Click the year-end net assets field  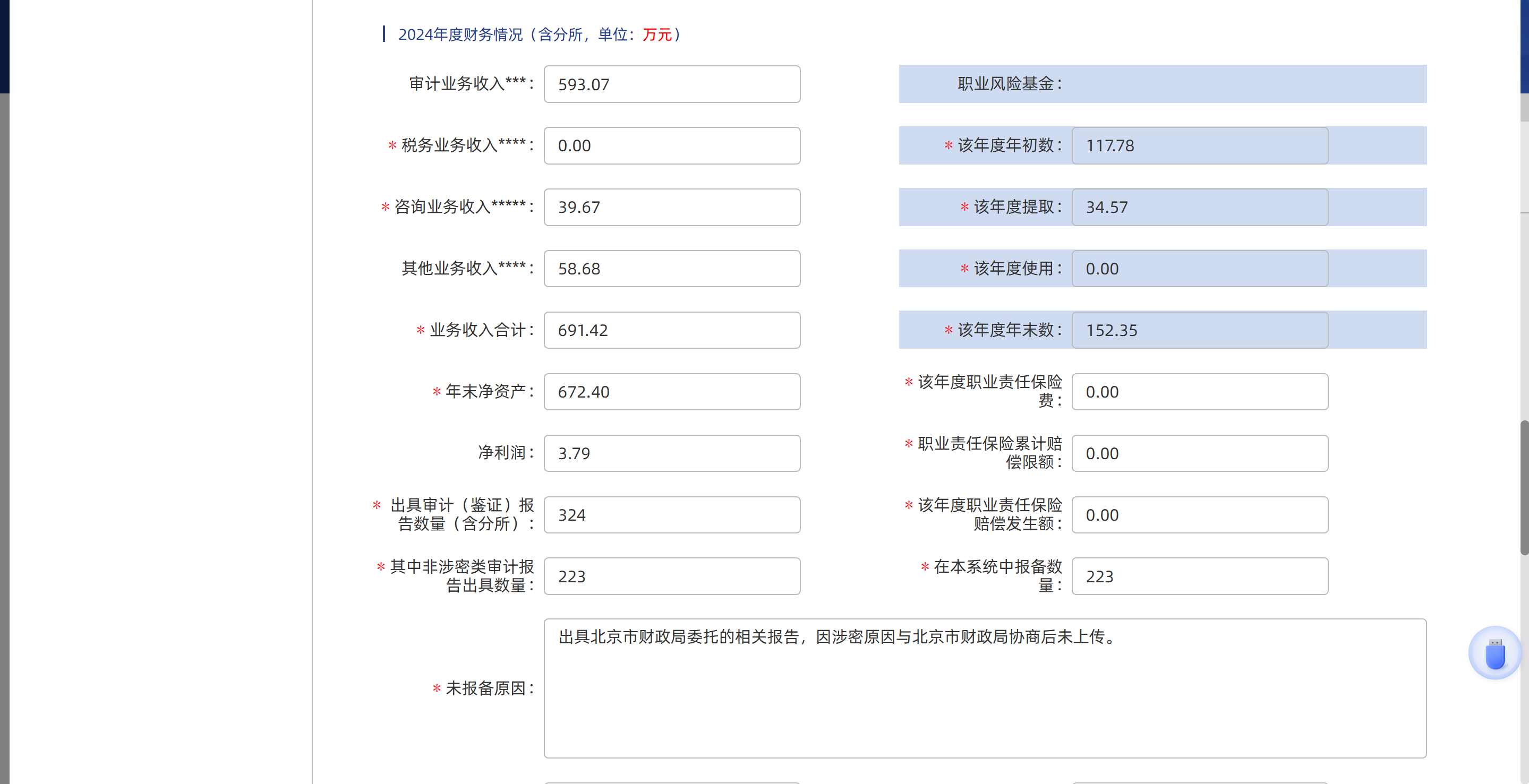pos(671,392)
